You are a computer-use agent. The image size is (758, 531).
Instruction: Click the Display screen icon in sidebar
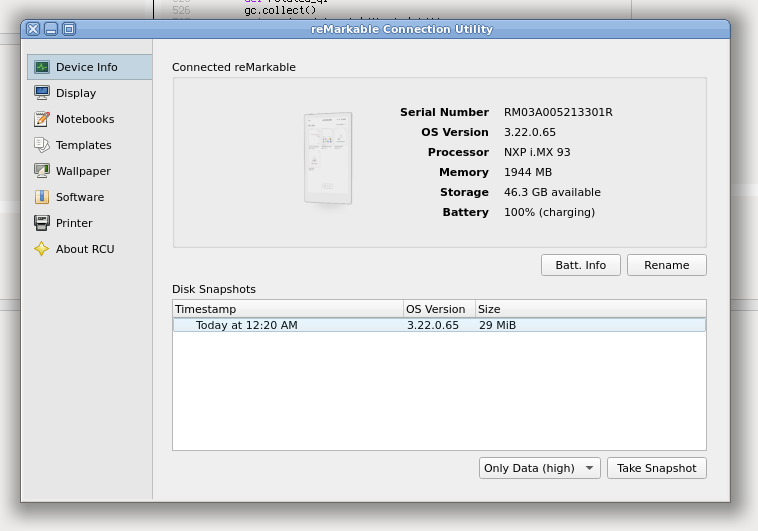(42, 93)
